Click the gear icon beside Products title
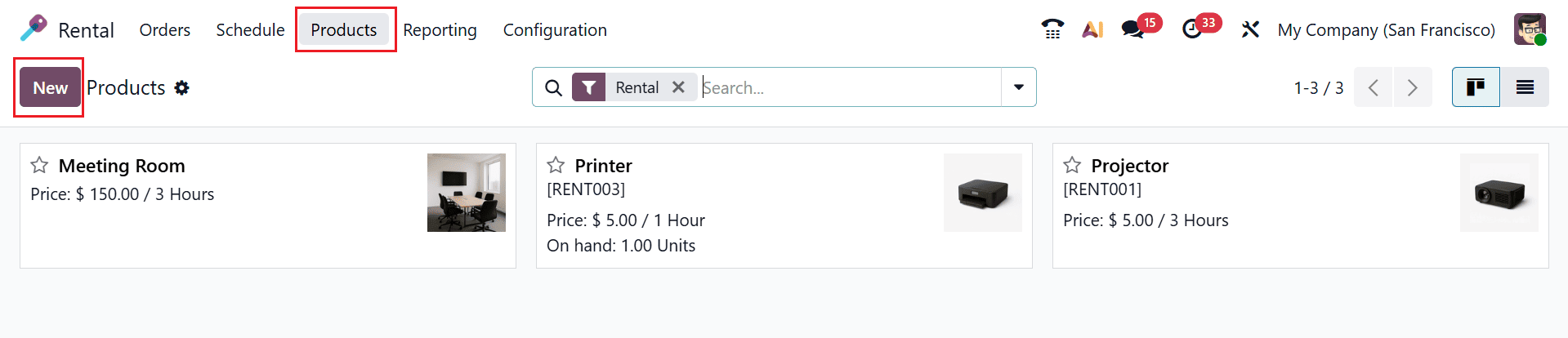 click(182, 87)
